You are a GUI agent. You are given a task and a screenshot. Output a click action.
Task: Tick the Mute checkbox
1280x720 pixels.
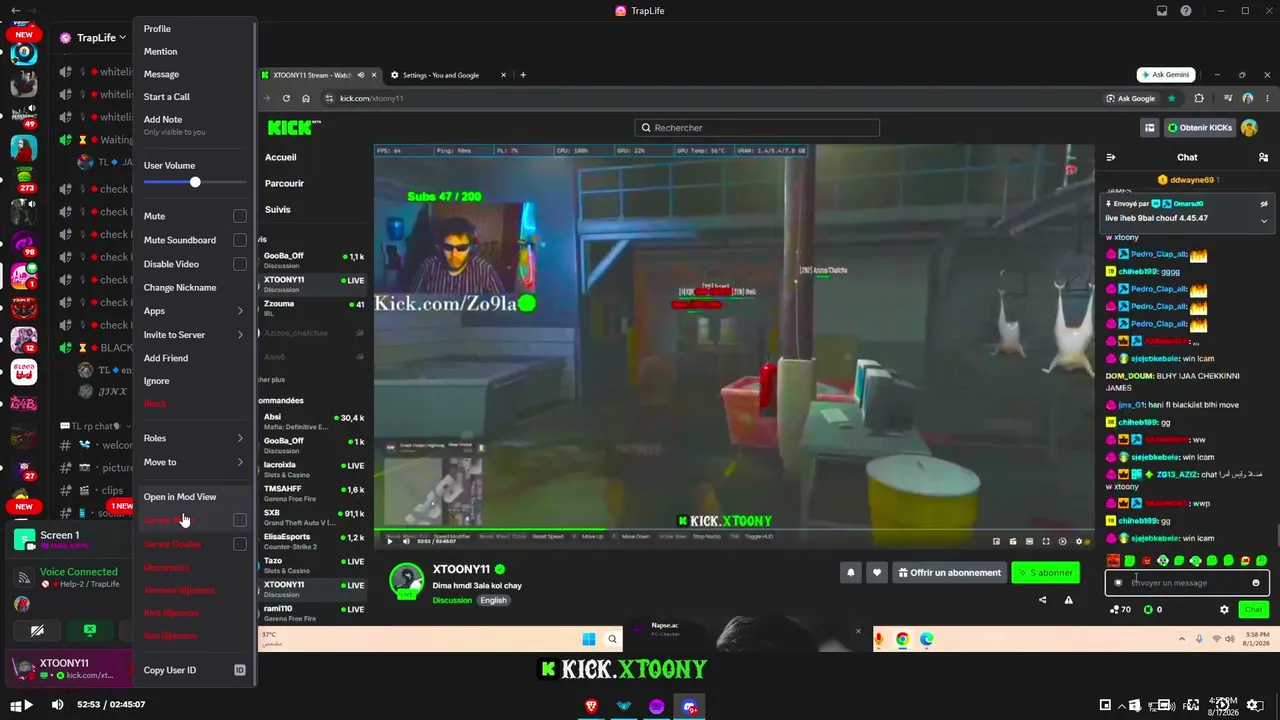coord(240,216)
